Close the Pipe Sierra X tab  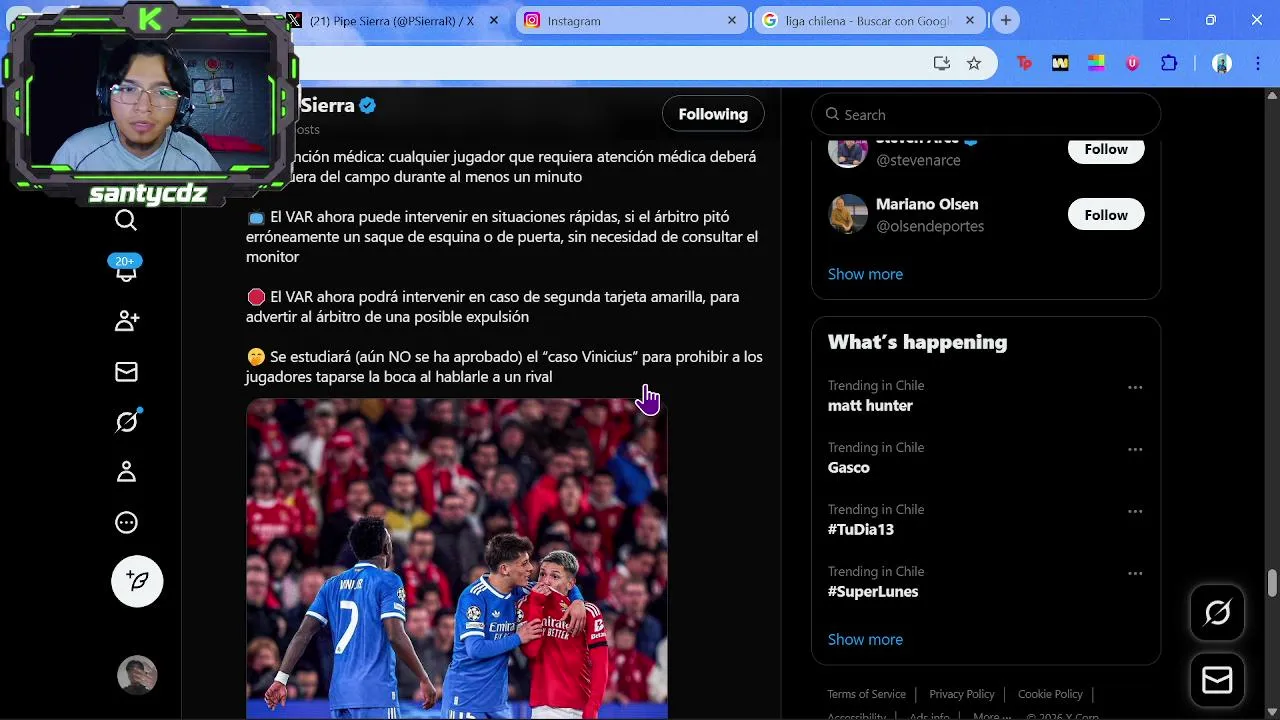tap(494, 20)
